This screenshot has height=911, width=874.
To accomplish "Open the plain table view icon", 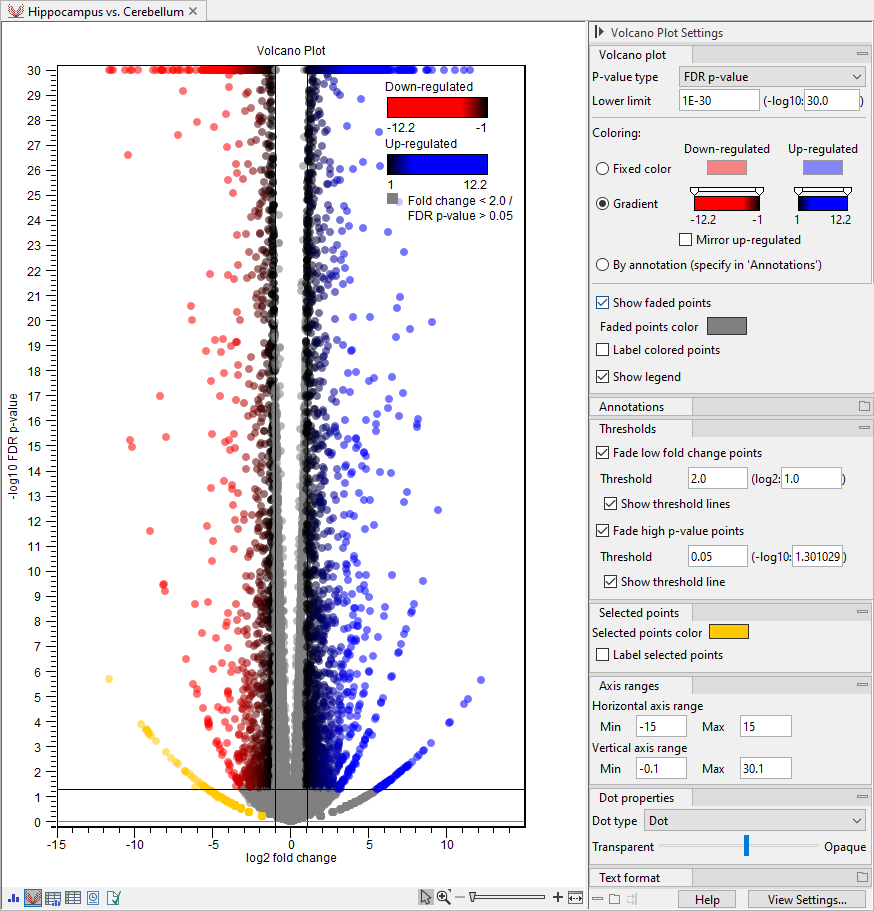I will click(x=73, y=898).
